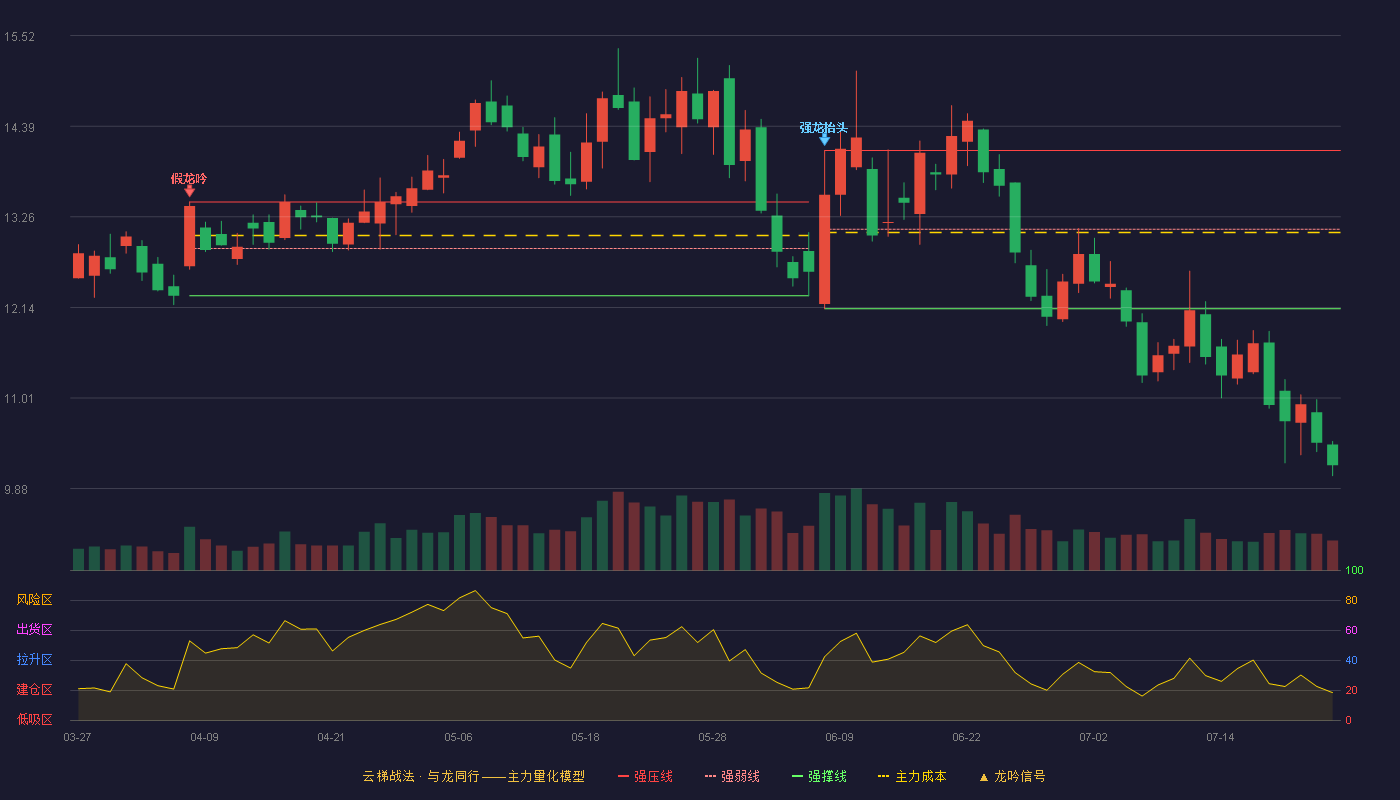Click the 06-09 date axis label
Image resolution: width=1400 pixels, height=800 pixels.
tap(839, 737)
